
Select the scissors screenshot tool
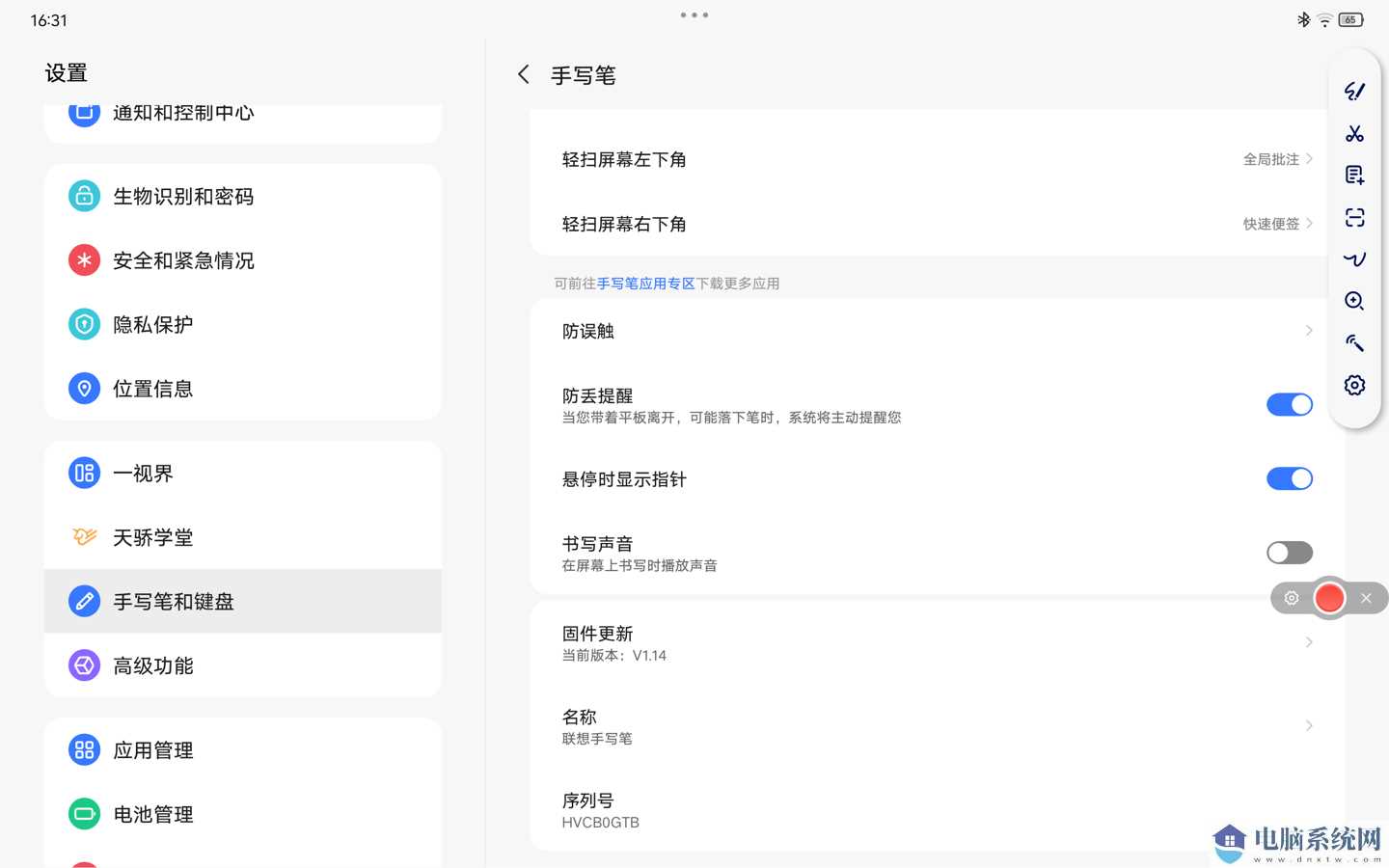point(1354,133)
